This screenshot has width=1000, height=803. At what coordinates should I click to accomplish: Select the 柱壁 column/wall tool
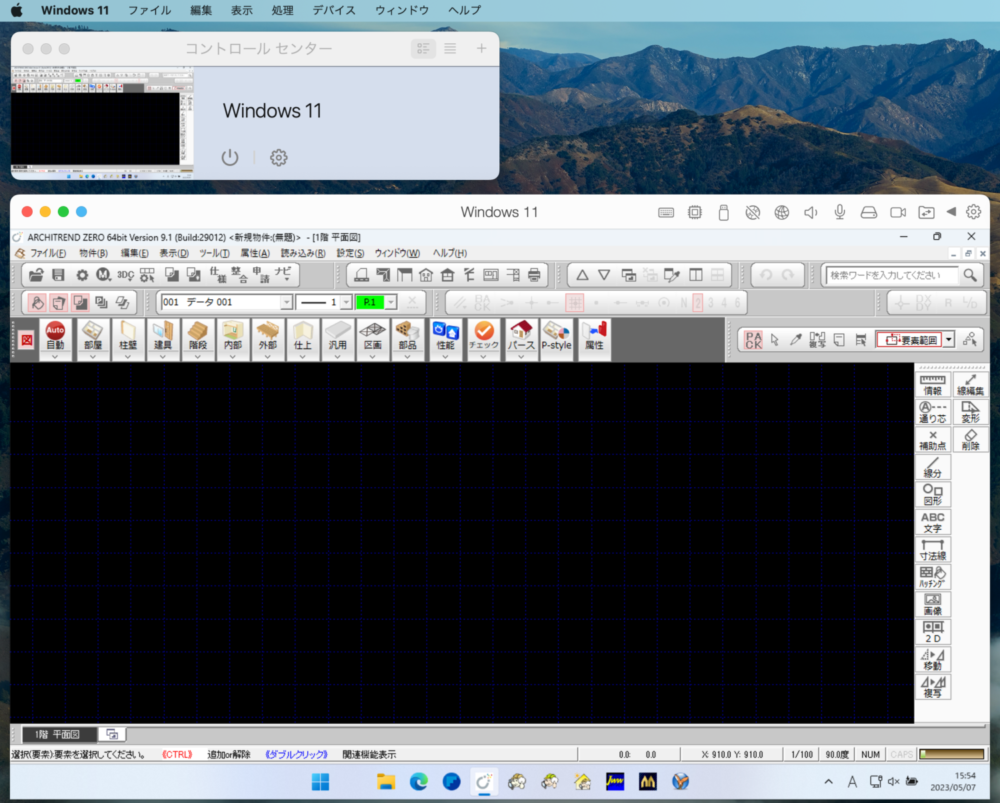(x=128, y=335)
